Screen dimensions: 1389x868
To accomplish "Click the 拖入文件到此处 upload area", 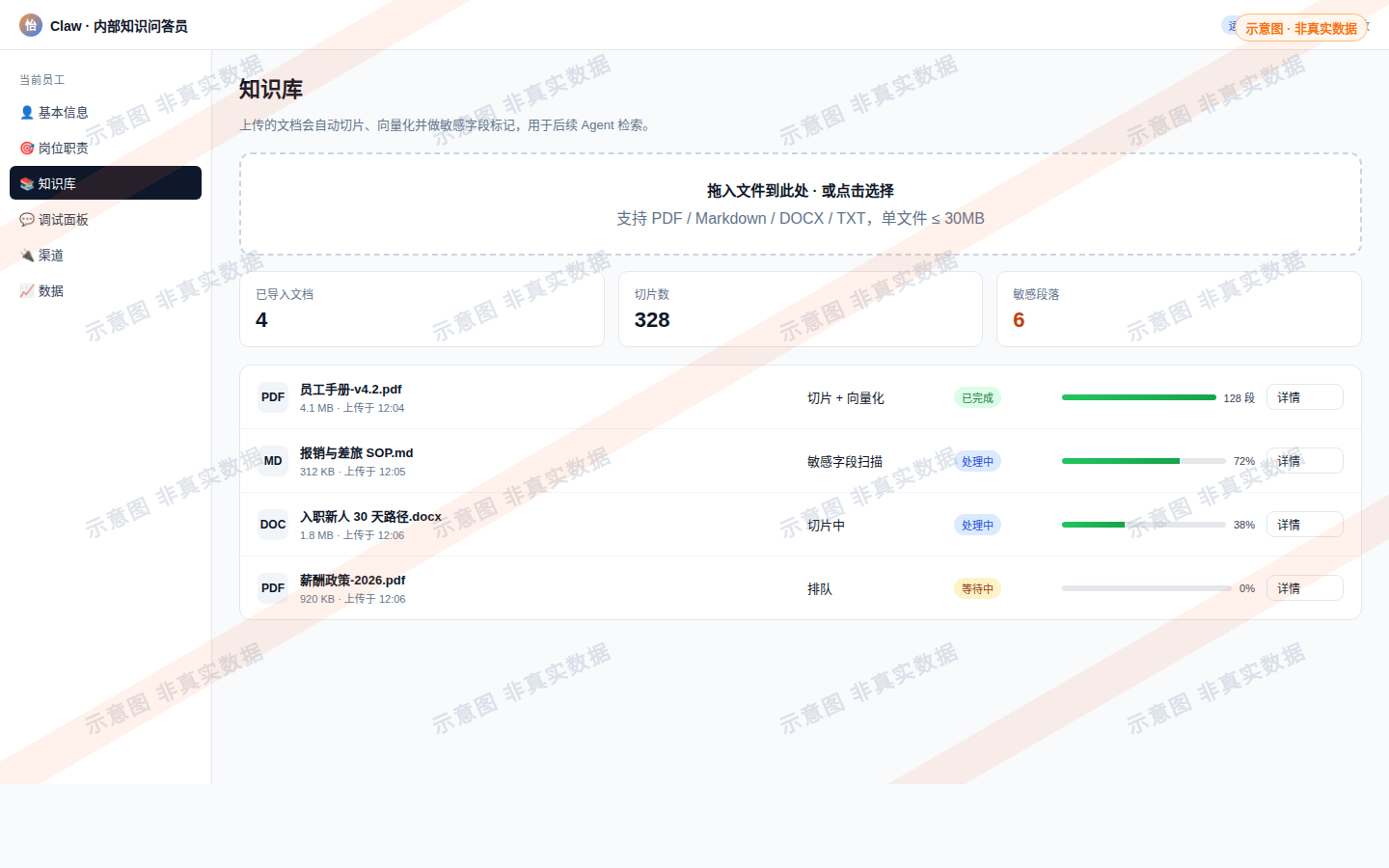I will point(800,203).
